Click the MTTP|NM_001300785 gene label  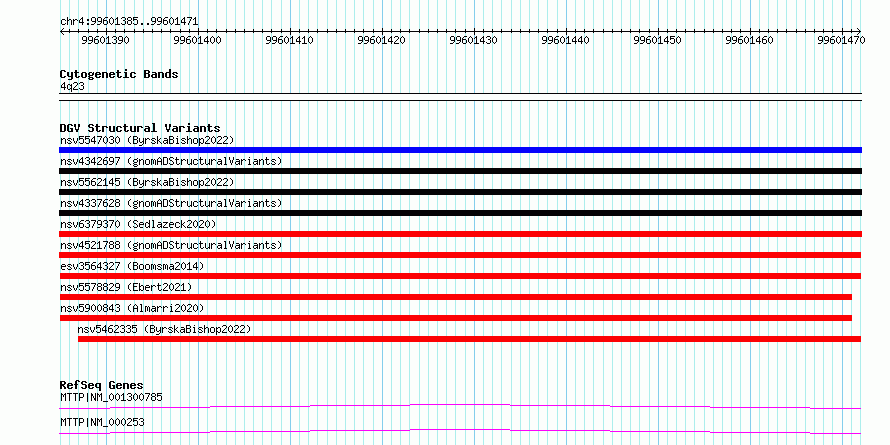pos(111,397)
